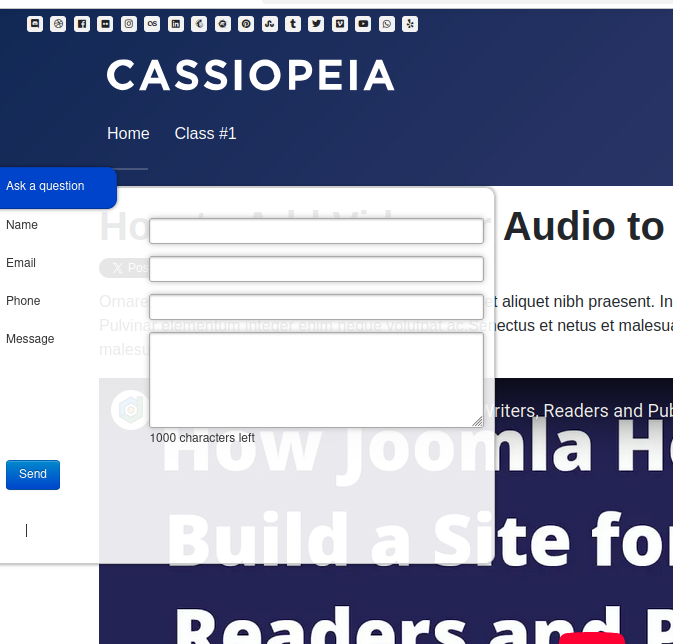Collapse the Ask a question tab
Image resolution: width=673 pixels, height=644 pixels.
point(58,188)
